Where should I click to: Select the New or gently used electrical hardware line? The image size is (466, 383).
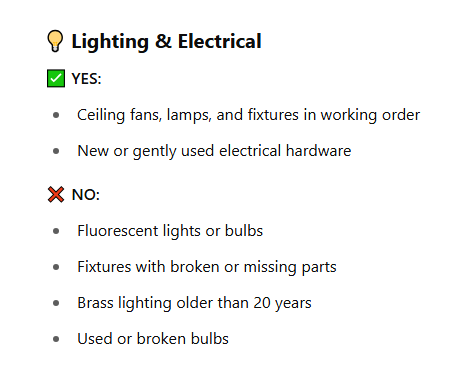[214, 151]
